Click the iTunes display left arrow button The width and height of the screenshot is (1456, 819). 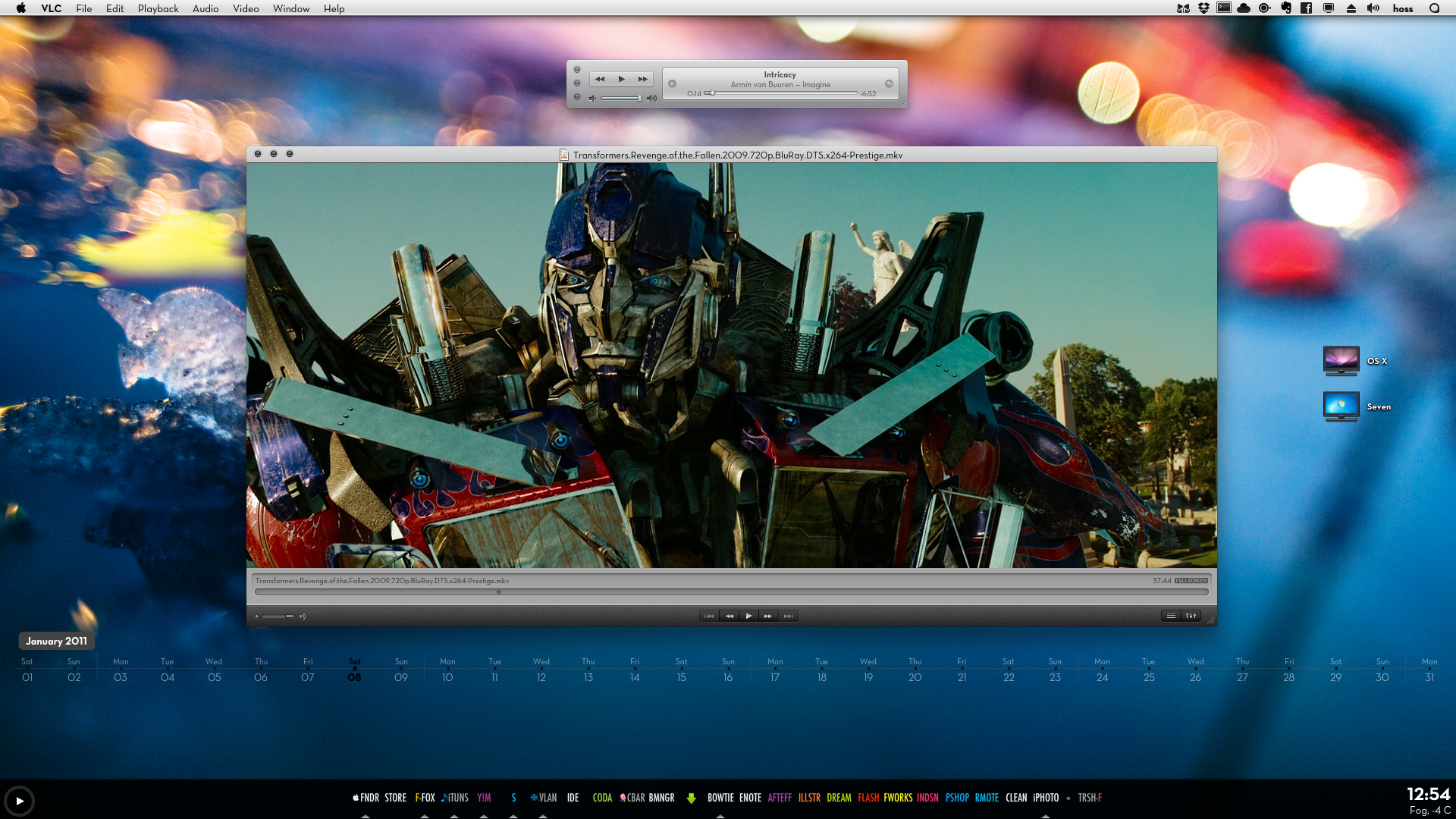pos(672,83)
